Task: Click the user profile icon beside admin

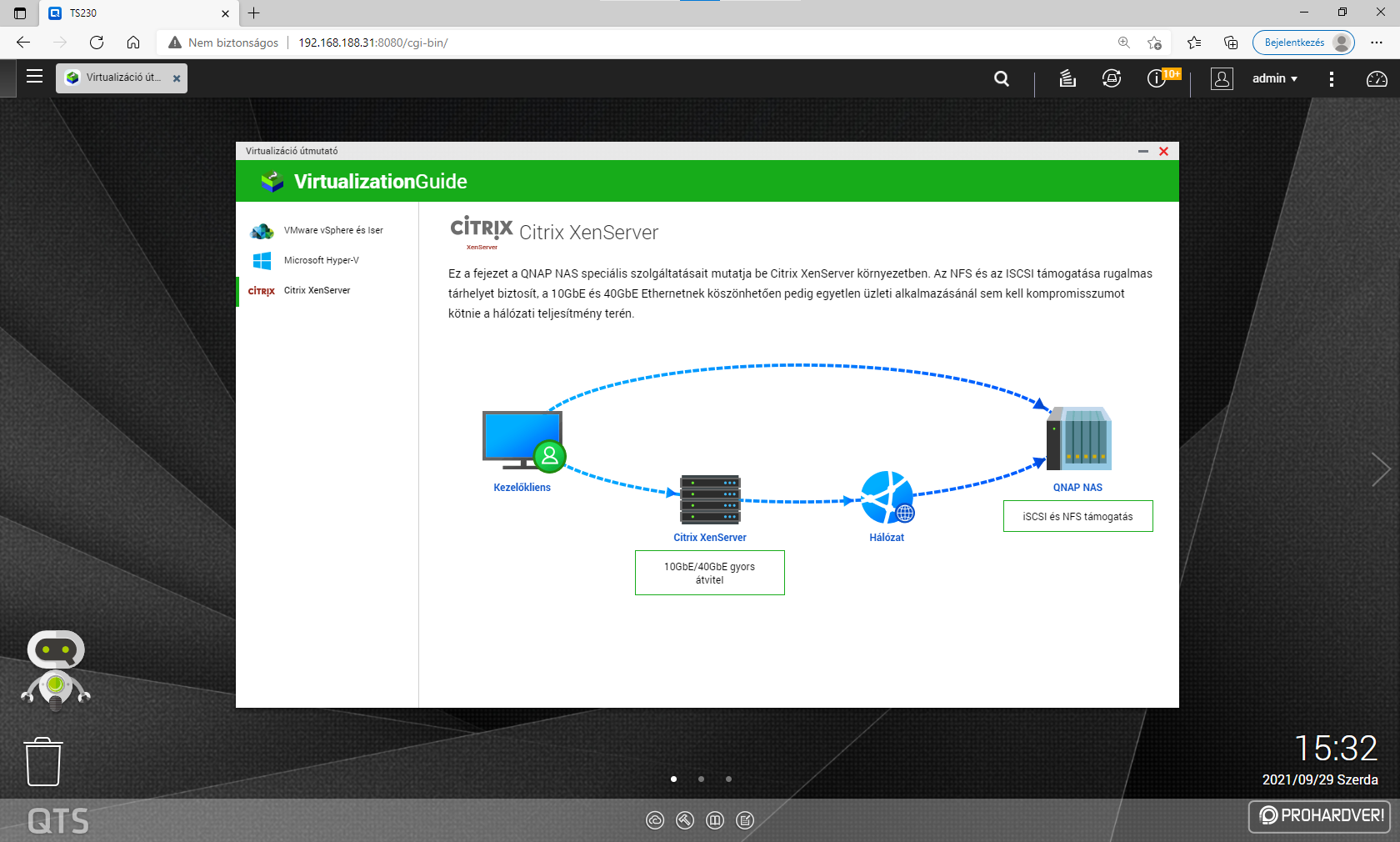Action: 1222,78
